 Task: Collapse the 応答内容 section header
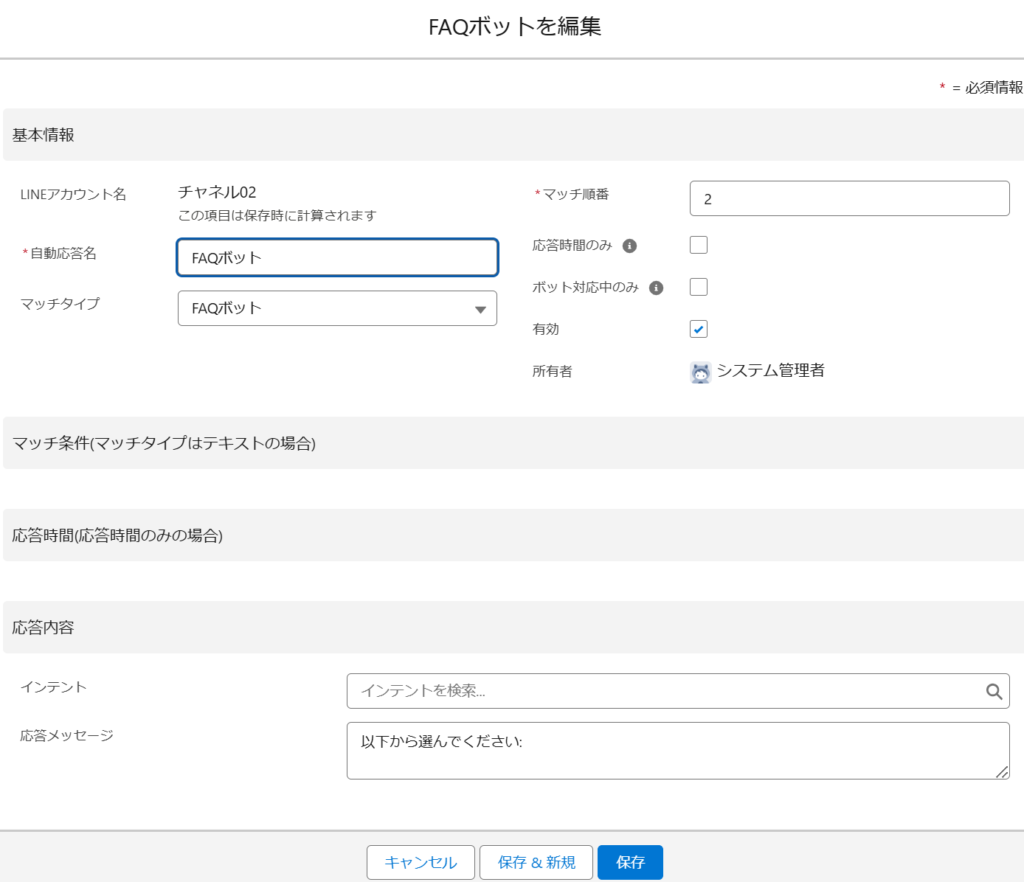43,627
